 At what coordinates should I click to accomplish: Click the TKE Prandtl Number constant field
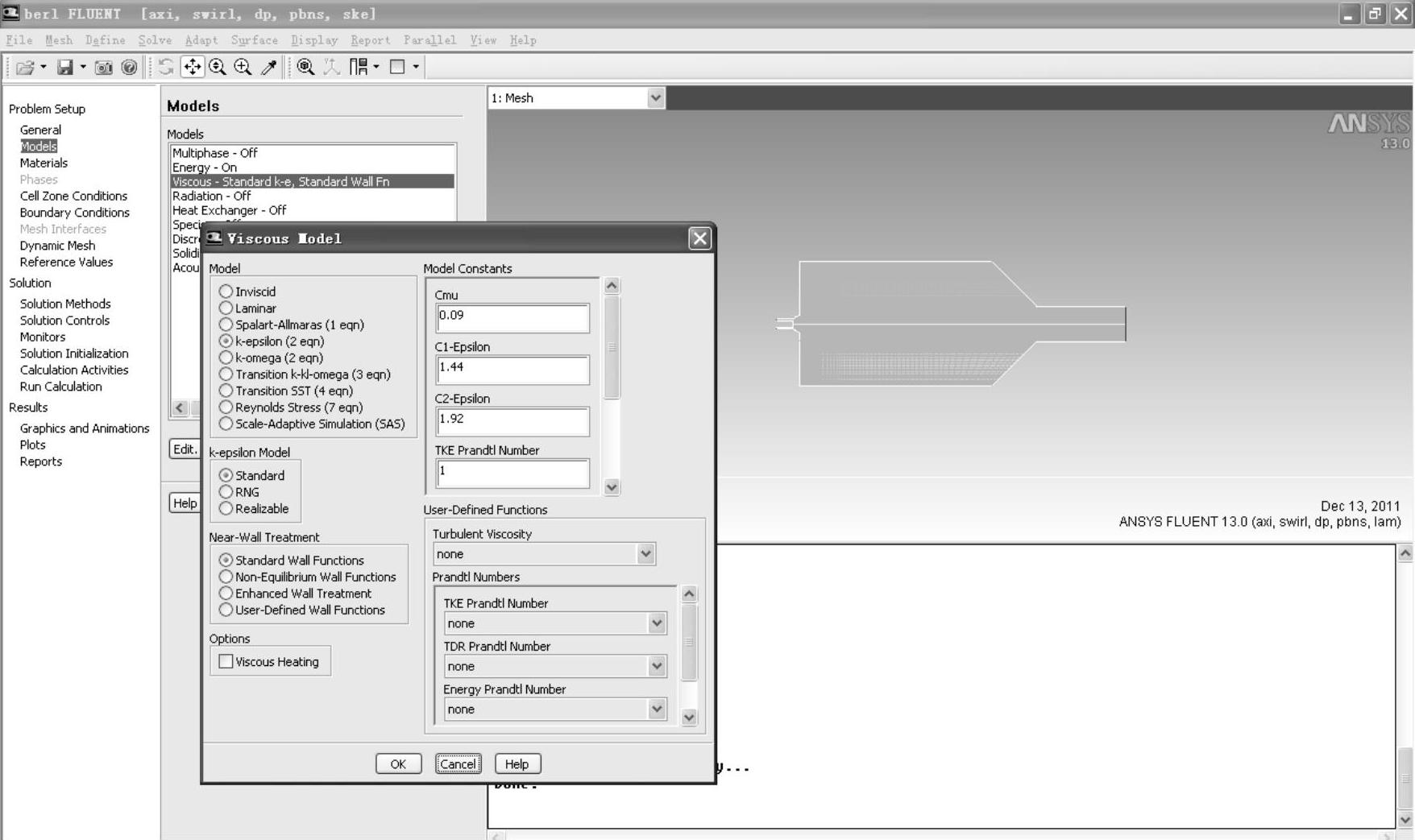pyautogui.click(x=512, y=474)
